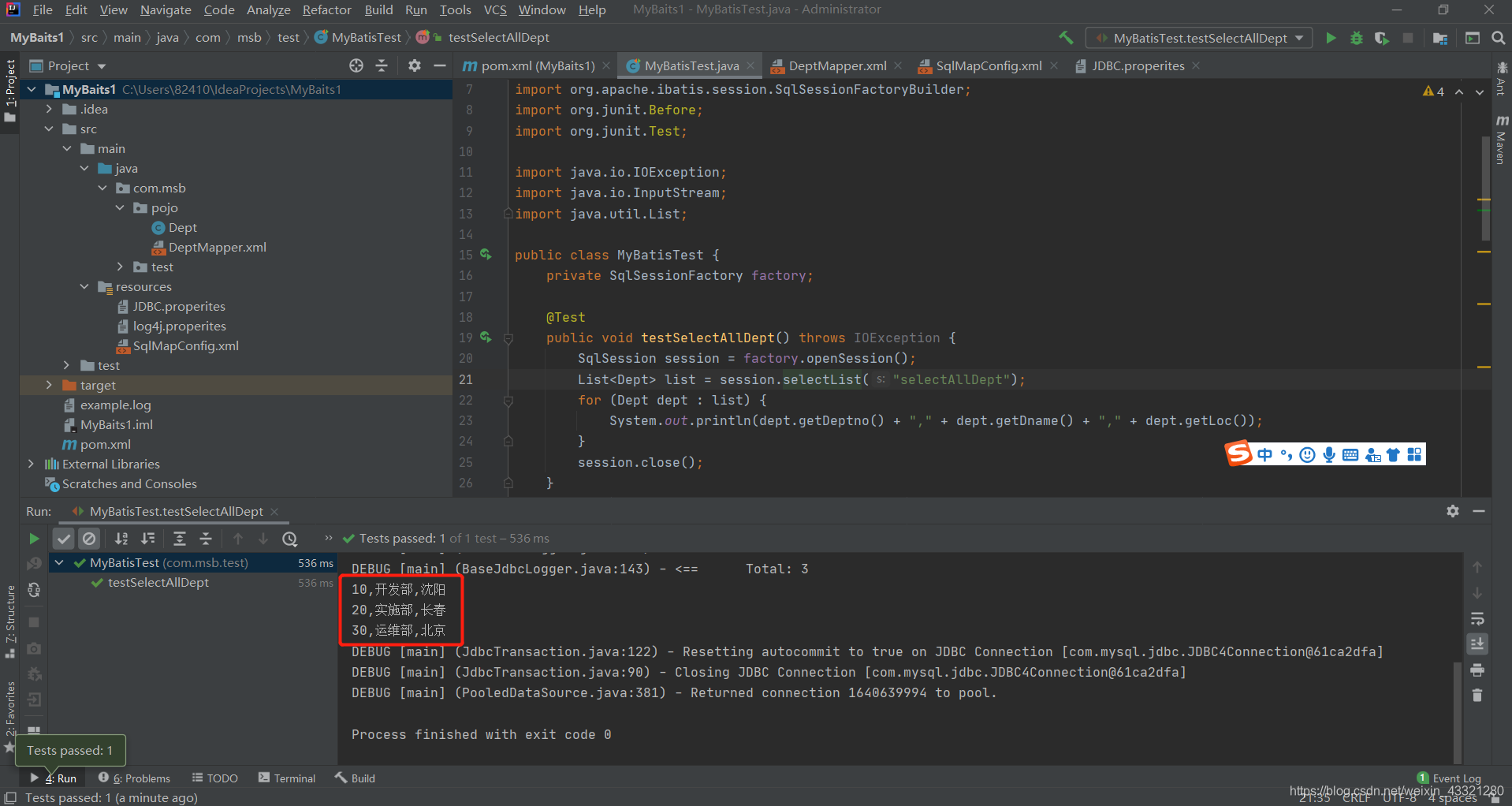Click run gutter icon beside class MyBatisTest
Image resolution: width=1512 pixels, height=806 pixels.
tap(486, 255)
